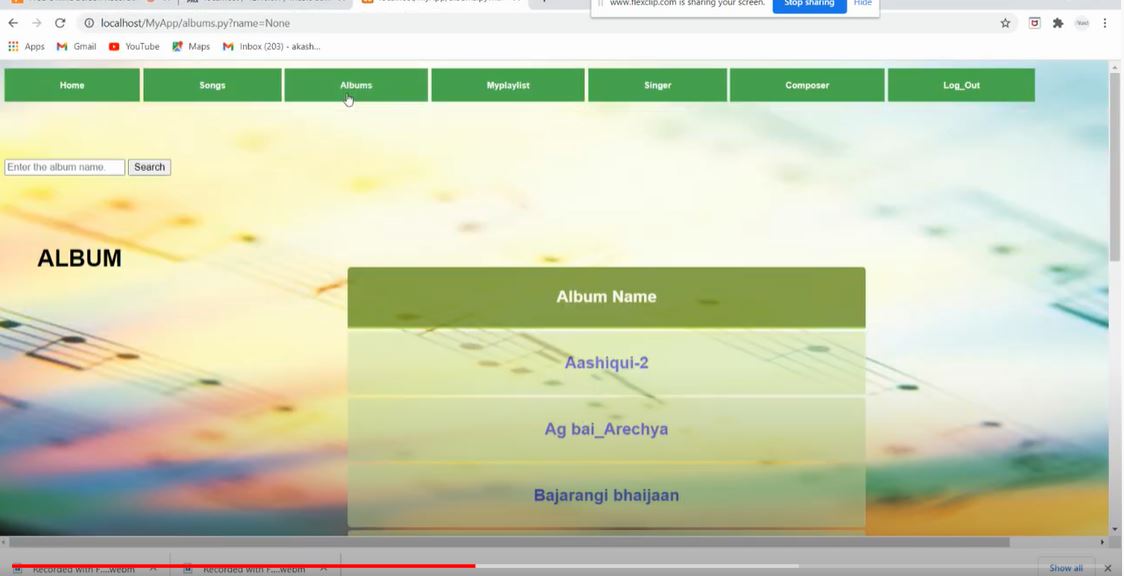Click the red shield extension icon
1124x576 pixels.
point(1033,22)
